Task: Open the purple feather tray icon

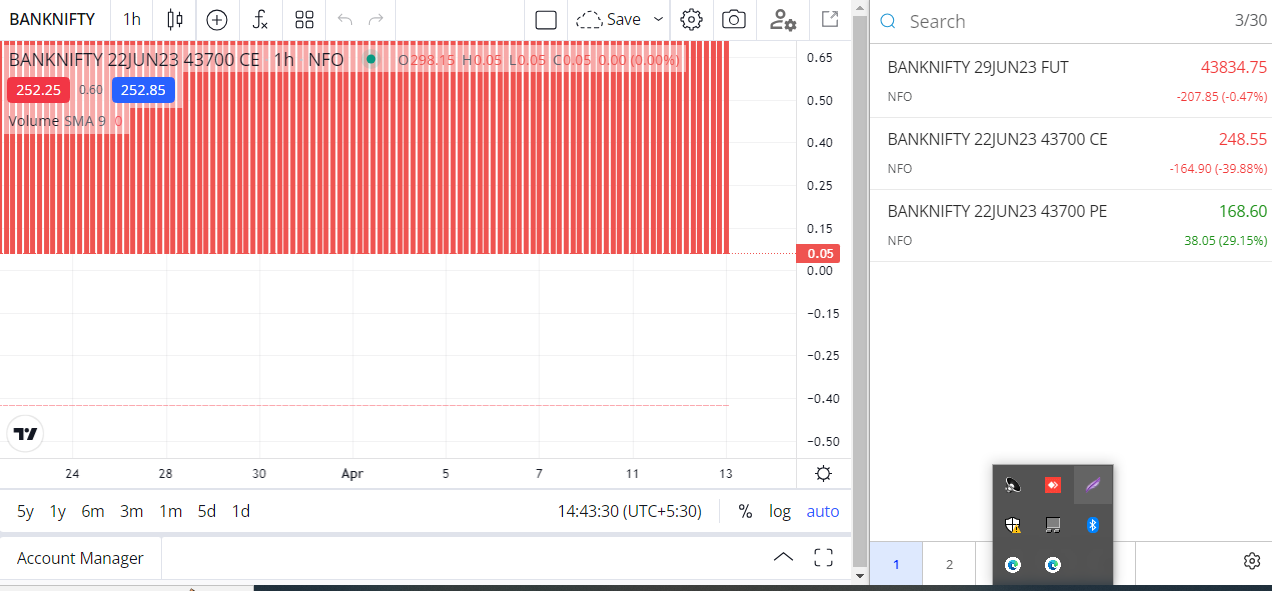Action: (1093, 485)
